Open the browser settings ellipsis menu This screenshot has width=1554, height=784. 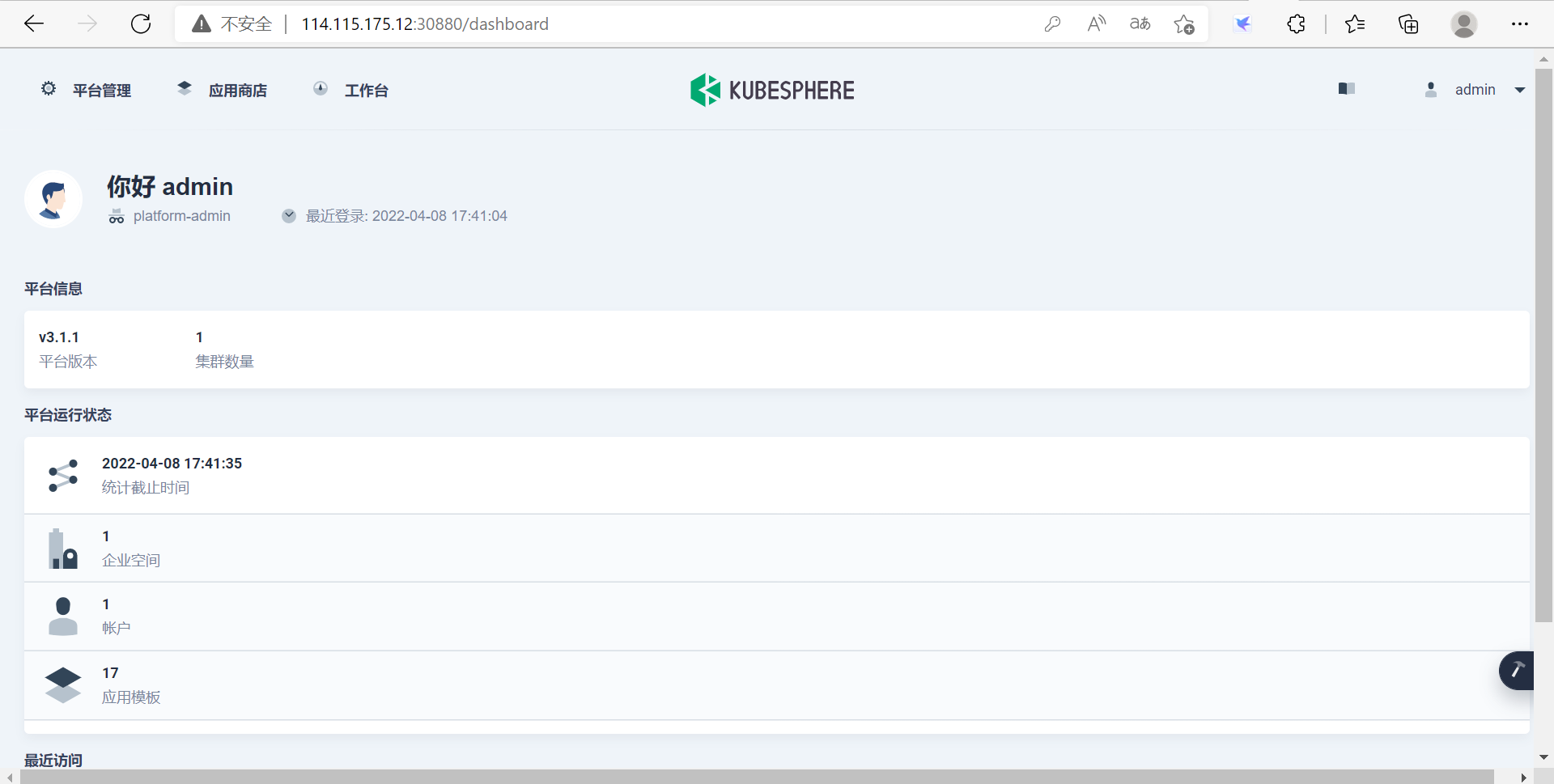(1520, 23)
